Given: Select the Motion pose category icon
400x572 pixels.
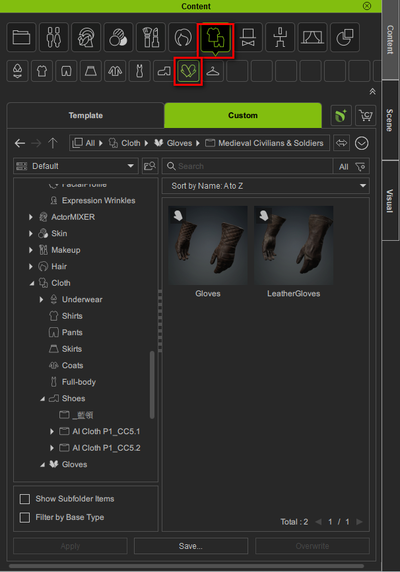Looking at the screenshot, I should [280, 37].
